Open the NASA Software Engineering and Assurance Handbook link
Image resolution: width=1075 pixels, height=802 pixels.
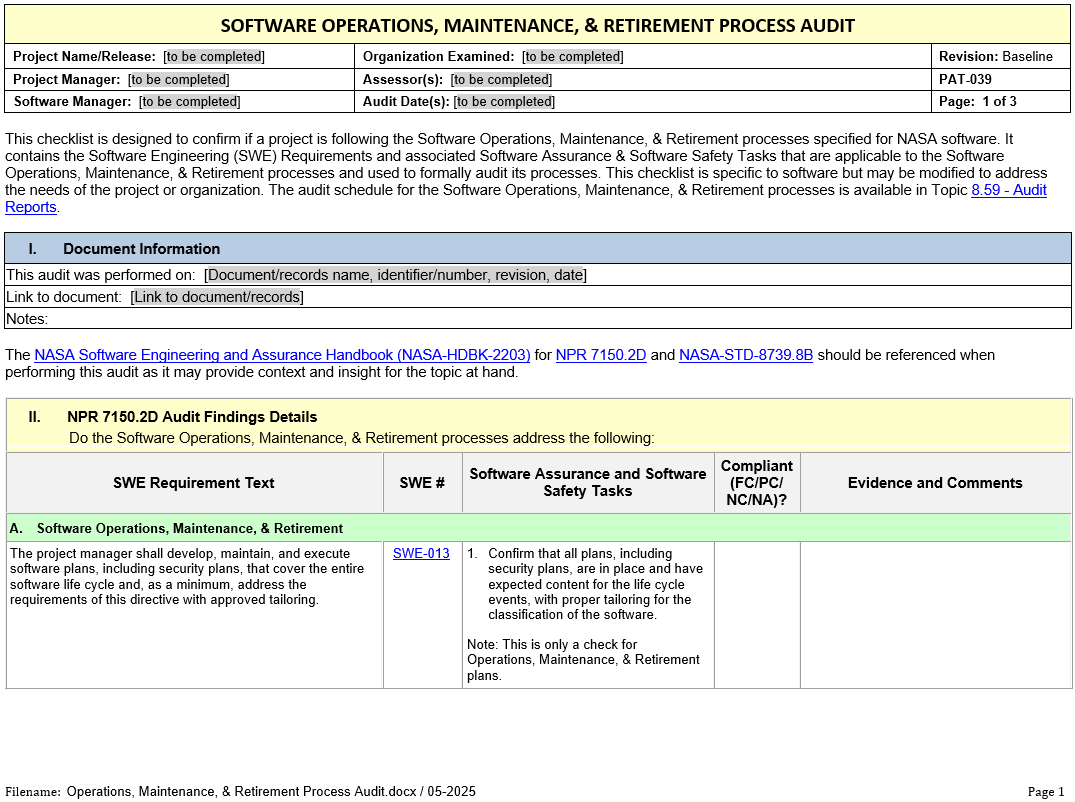pyautogui.click(x=282, y=355)
